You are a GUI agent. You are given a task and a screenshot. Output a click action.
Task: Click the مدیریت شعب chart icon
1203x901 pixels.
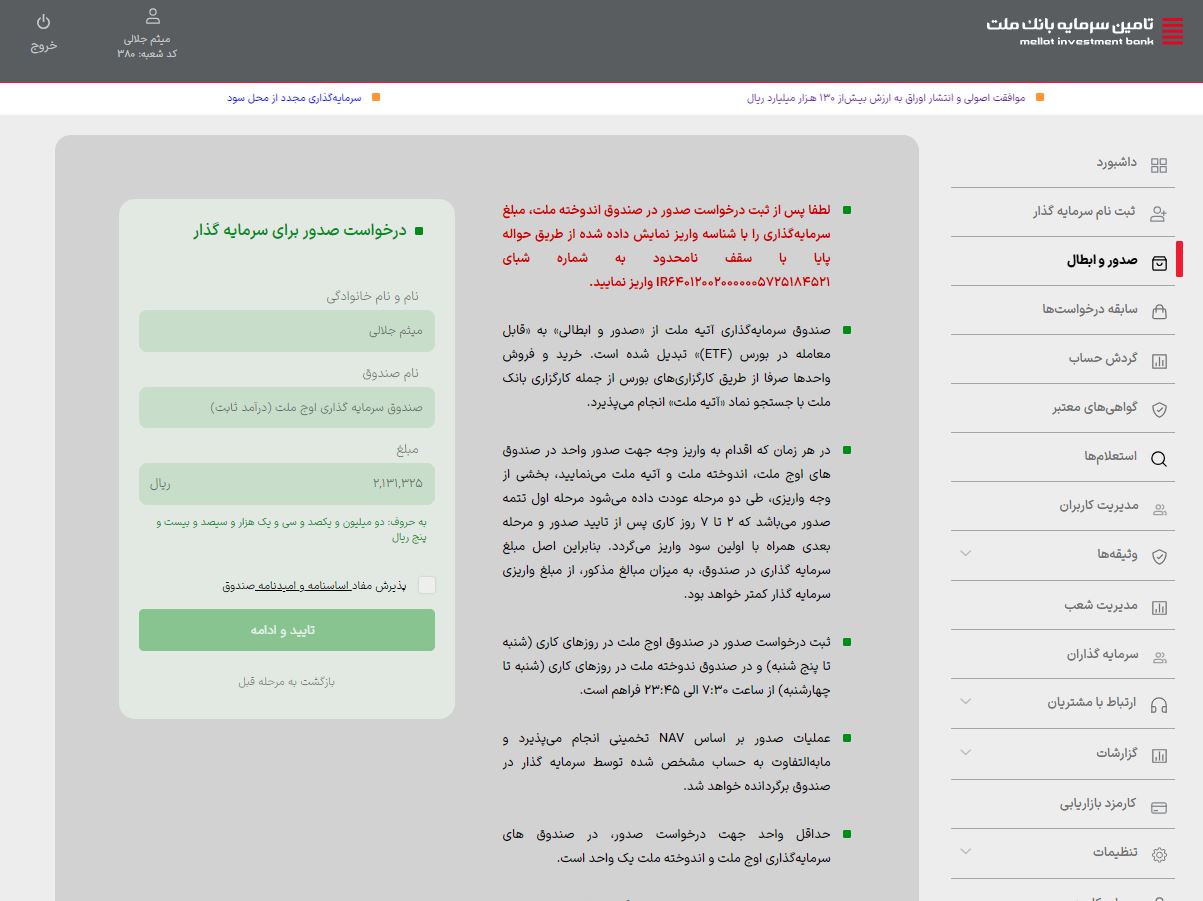(x=1159, y=607)
